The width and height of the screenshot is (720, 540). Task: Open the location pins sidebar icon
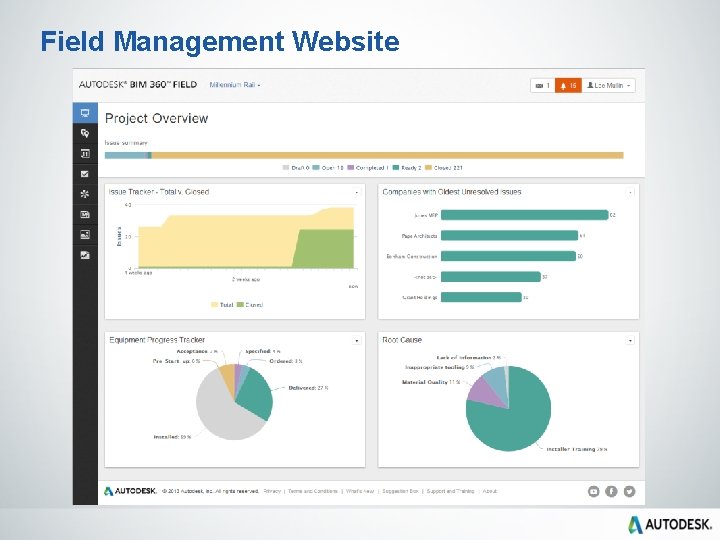coord(85,133)
